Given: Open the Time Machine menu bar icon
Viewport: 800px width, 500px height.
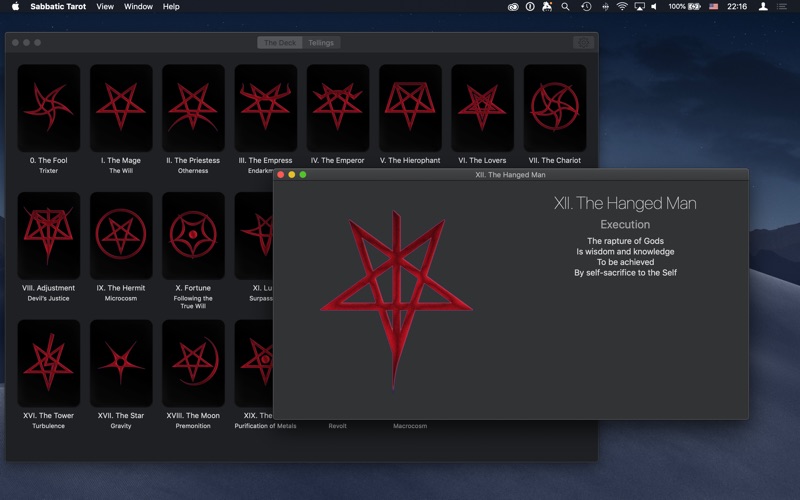Looking at the screenshot, I should click(x=586, y=7).
